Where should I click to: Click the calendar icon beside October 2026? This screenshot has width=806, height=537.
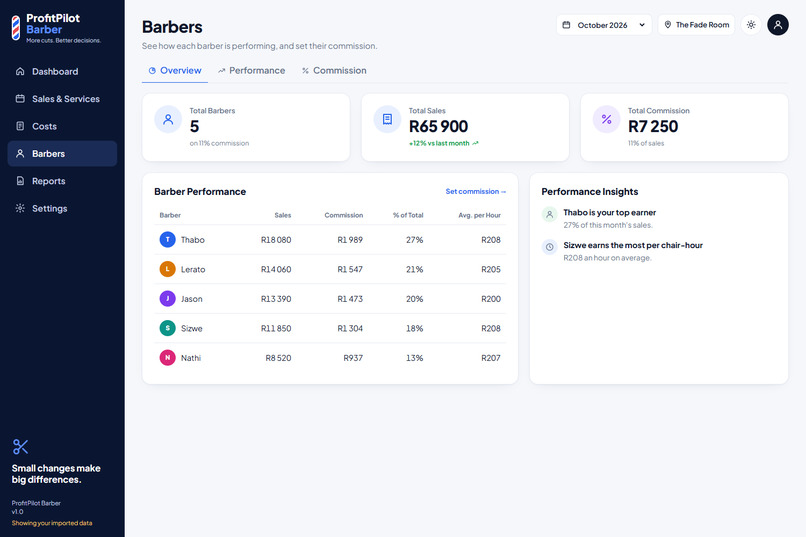click(566, 25)
